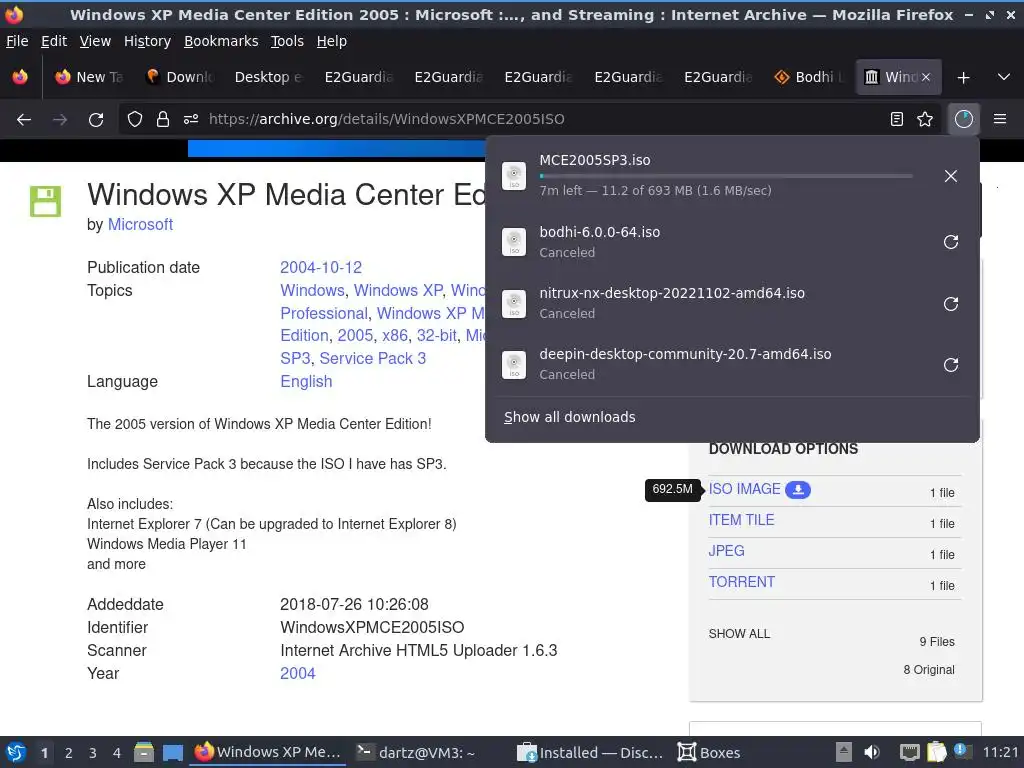The image size is (1024, 768).
Task: Open the ITEM TILE download option
Action: pyautogui.click(x=741, y=520)
